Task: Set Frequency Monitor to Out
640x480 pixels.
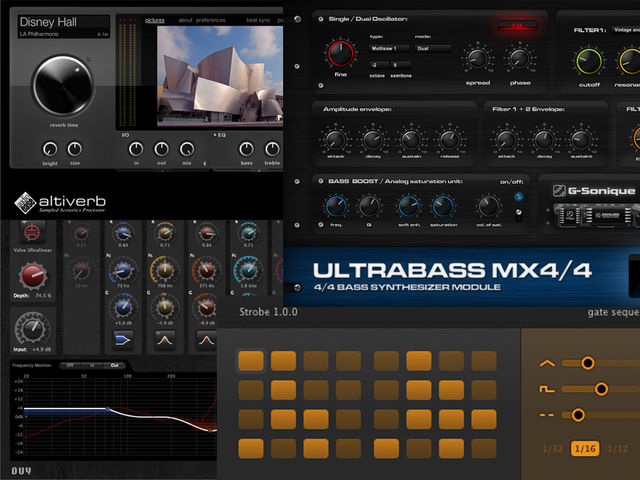Action: click(114, 365)
